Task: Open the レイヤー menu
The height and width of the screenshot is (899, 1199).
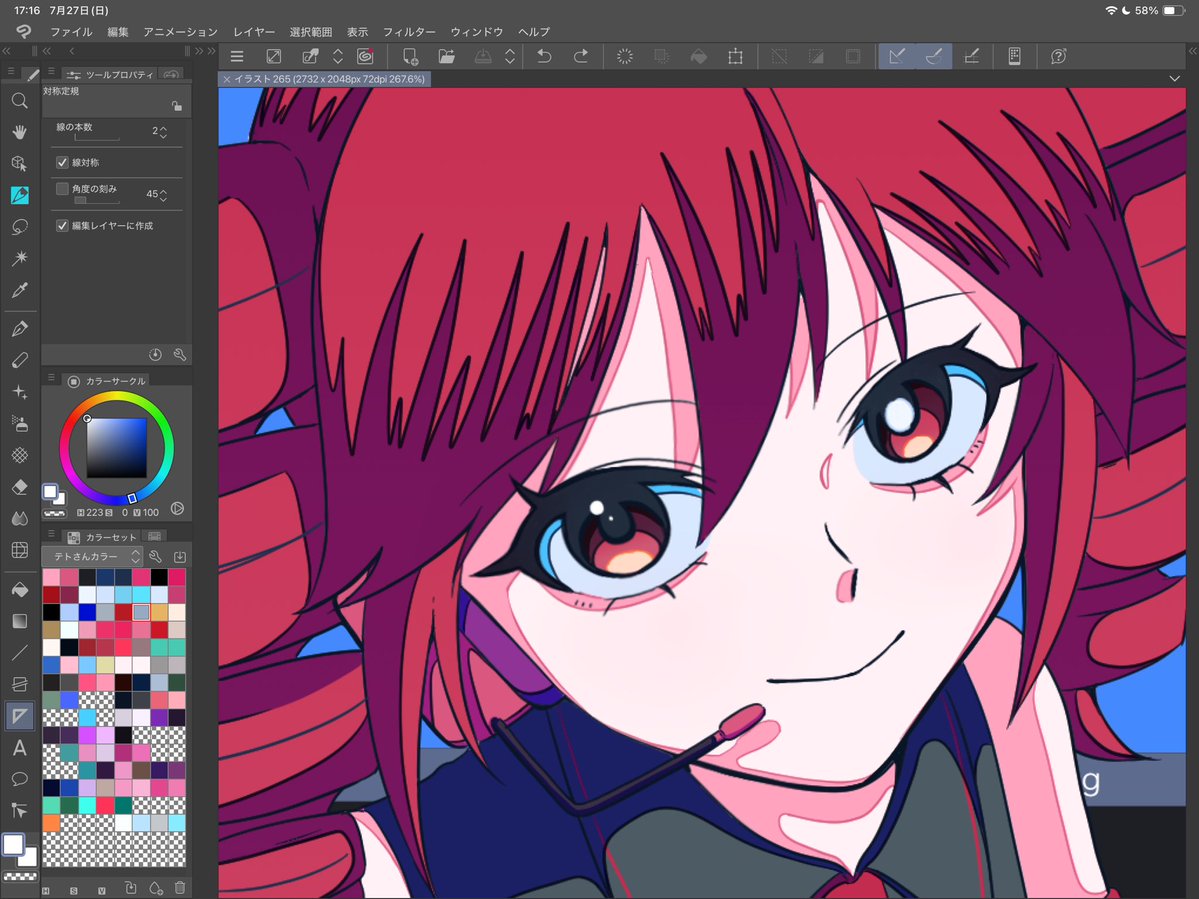Action: [254, 31]
